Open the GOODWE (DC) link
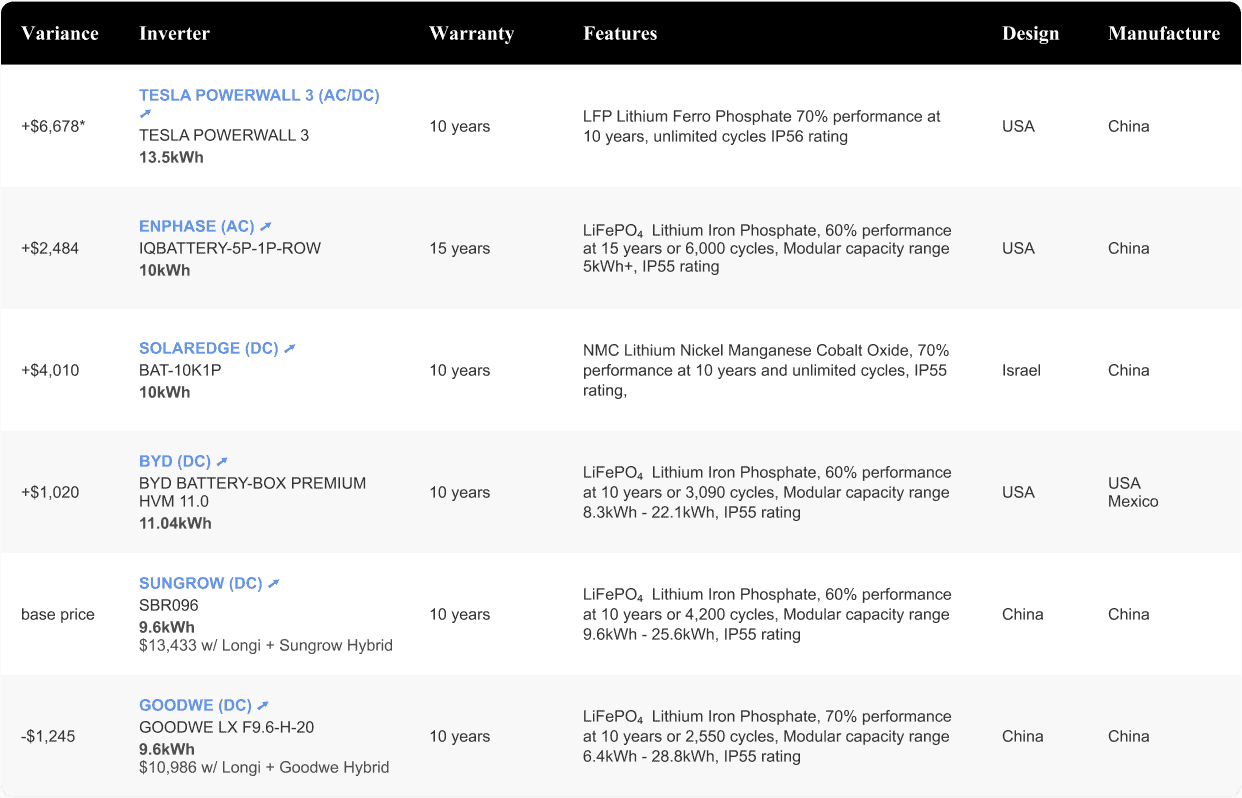This screenshot has height=798, width=1242. click(x=195, y=706)
